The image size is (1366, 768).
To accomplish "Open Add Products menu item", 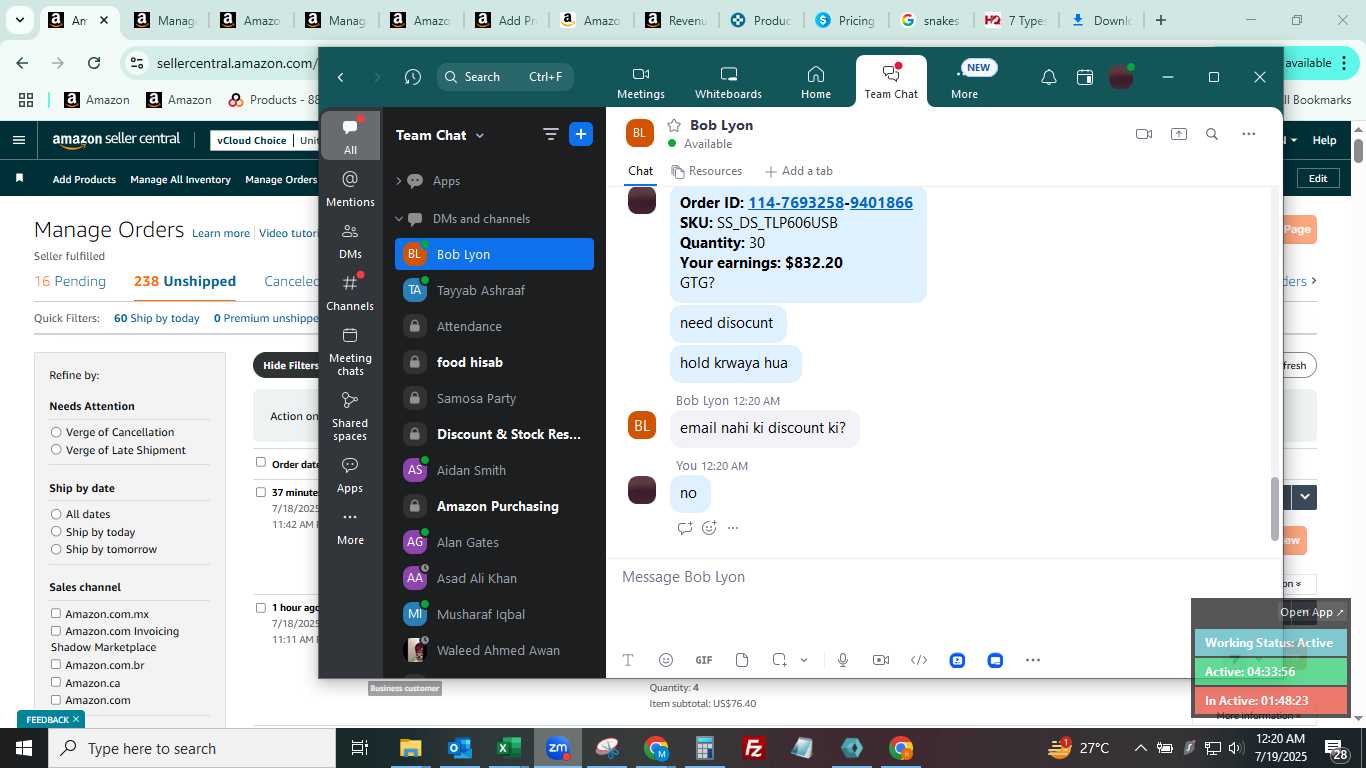I will click(x=84, y=180).
